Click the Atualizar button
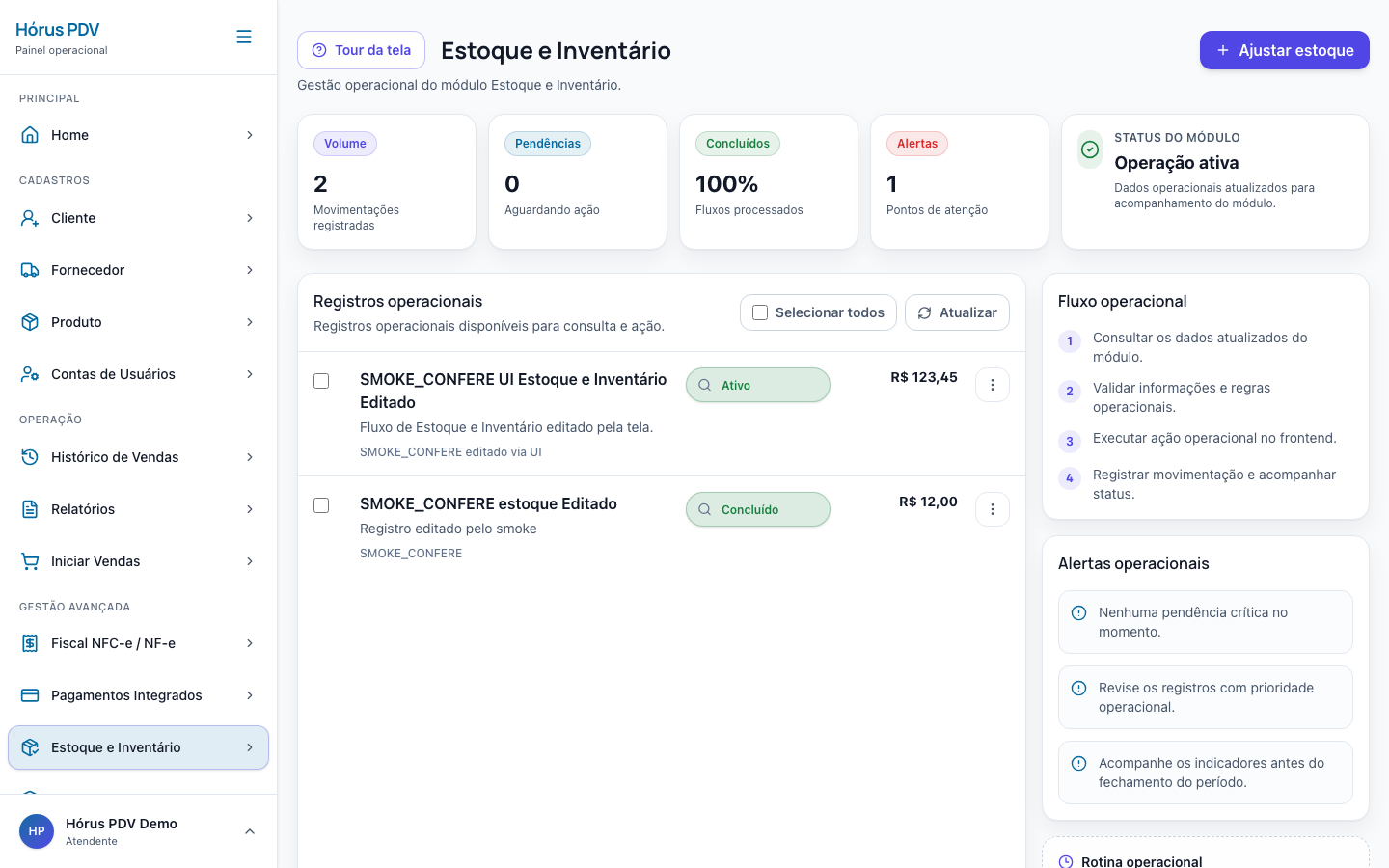1389x868 pixels. pyautogui.click(x=957, y=312)
